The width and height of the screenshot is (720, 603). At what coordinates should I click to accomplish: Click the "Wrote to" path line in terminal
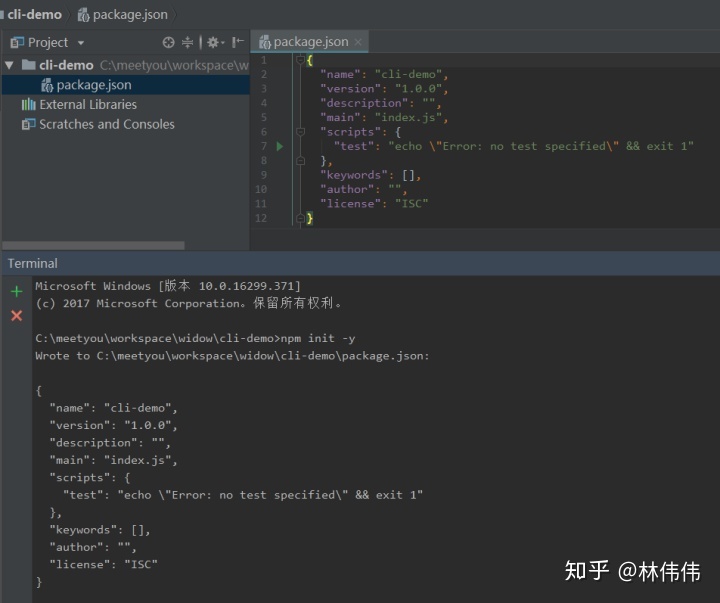pos(232,356)
